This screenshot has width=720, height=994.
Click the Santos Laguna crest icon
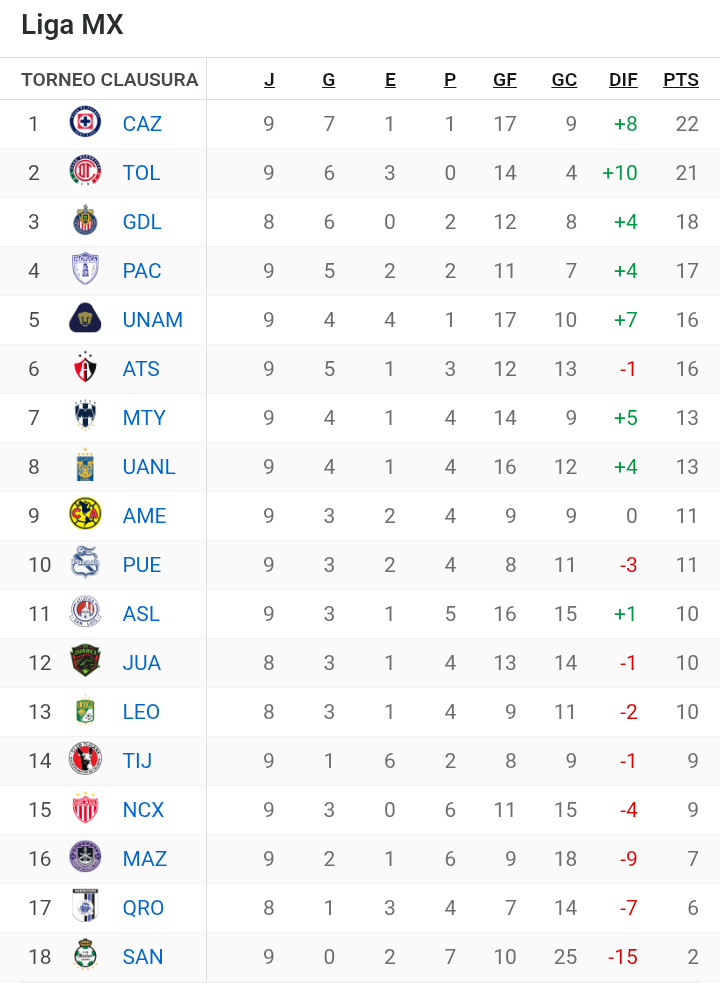point(85,956)
